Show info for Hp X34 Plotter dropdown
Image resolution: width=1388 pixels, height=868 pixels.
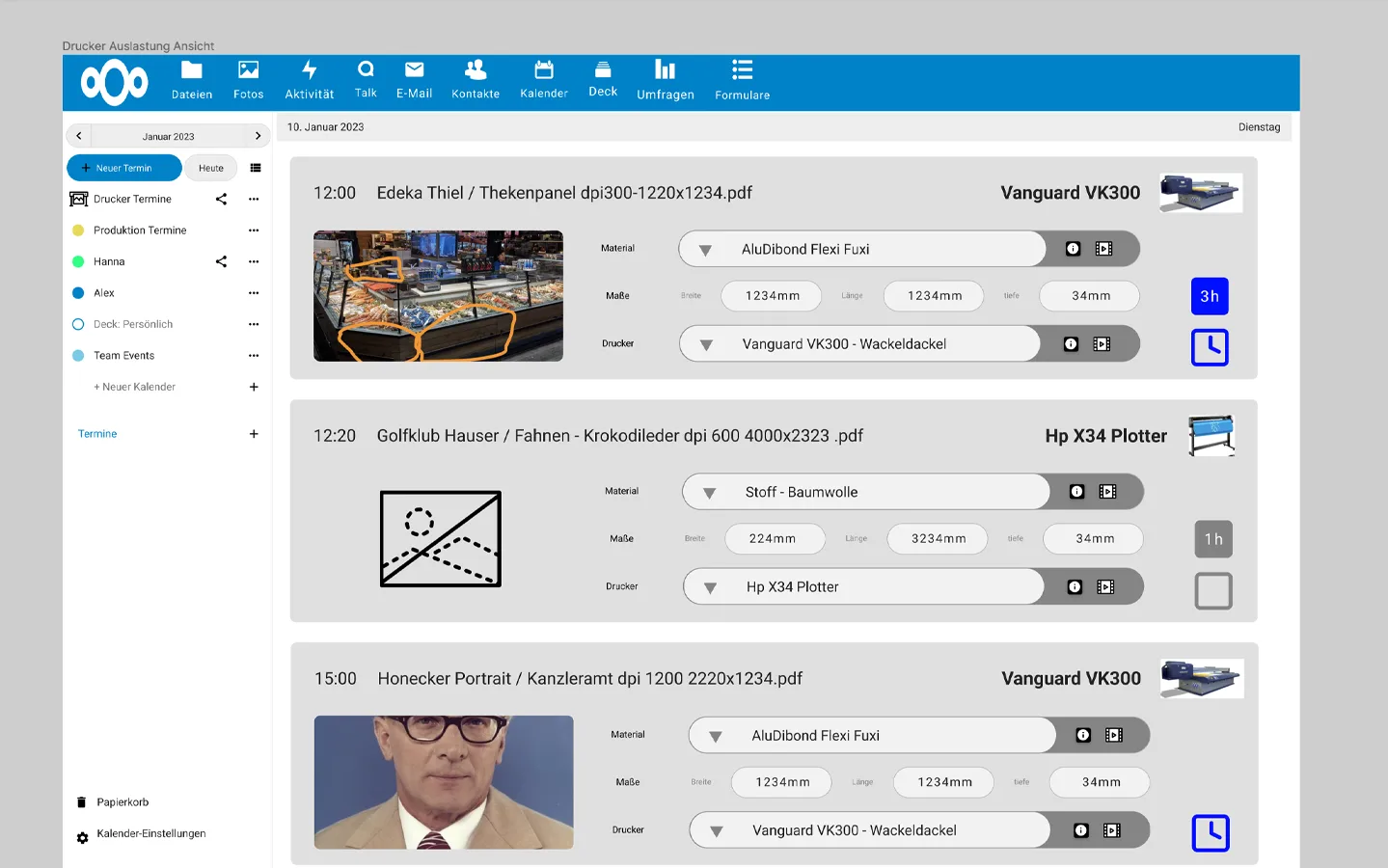[x=1075, y=587]
